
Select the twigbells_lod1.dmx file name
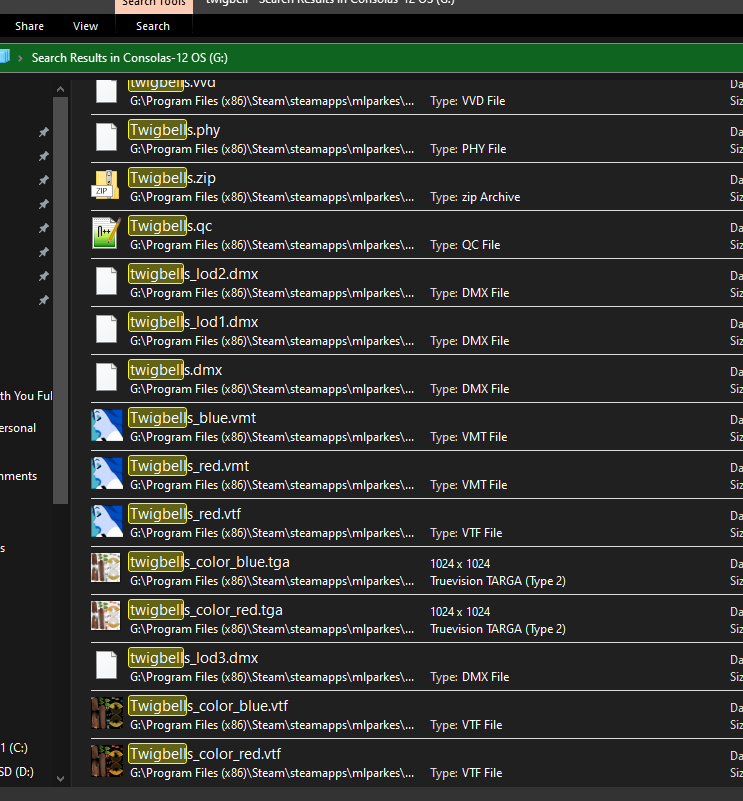point(193,322)
